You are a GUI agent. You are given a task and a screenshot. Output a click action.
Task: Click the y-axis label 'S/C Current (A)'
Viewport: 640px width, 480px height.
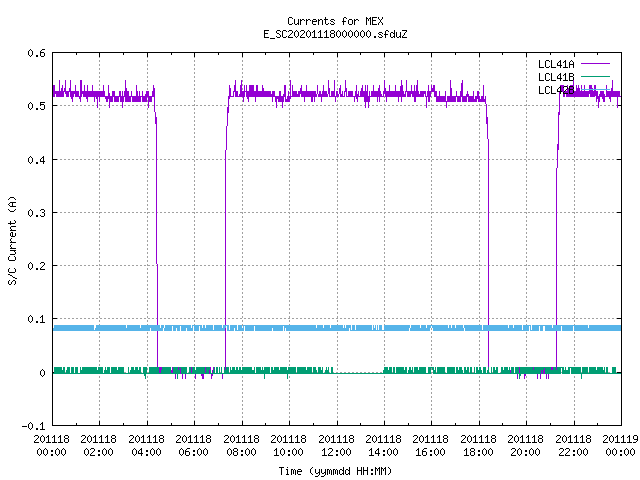tap(13, 241)
